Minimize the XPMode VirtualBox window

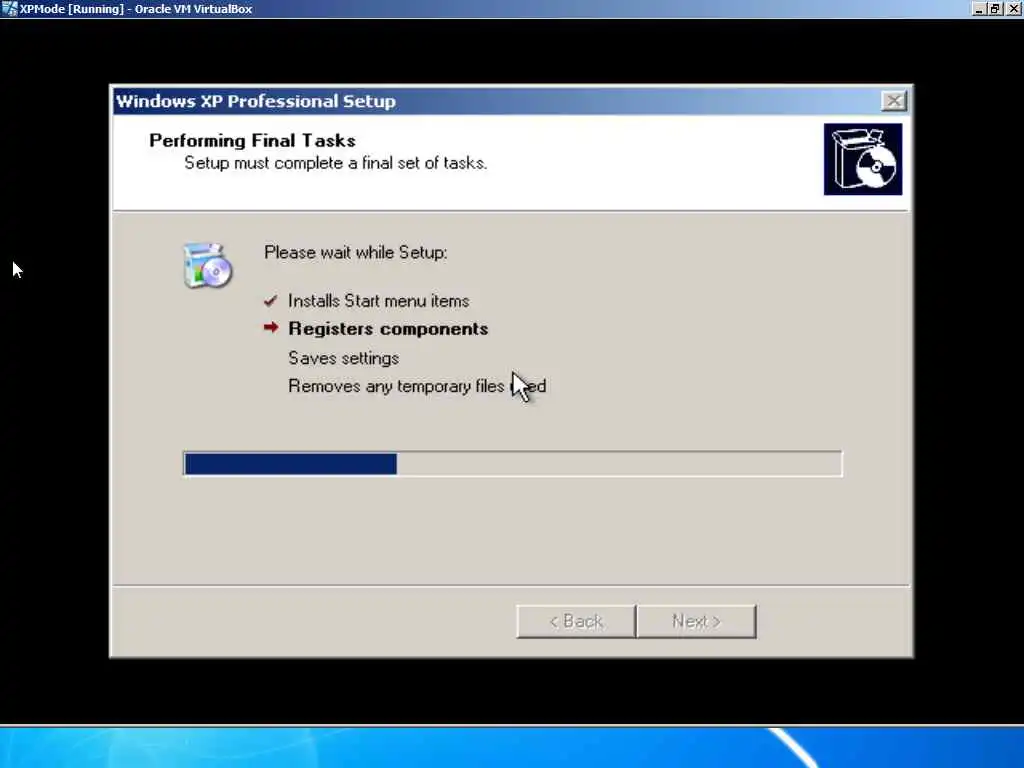click(x=978, y=8)
